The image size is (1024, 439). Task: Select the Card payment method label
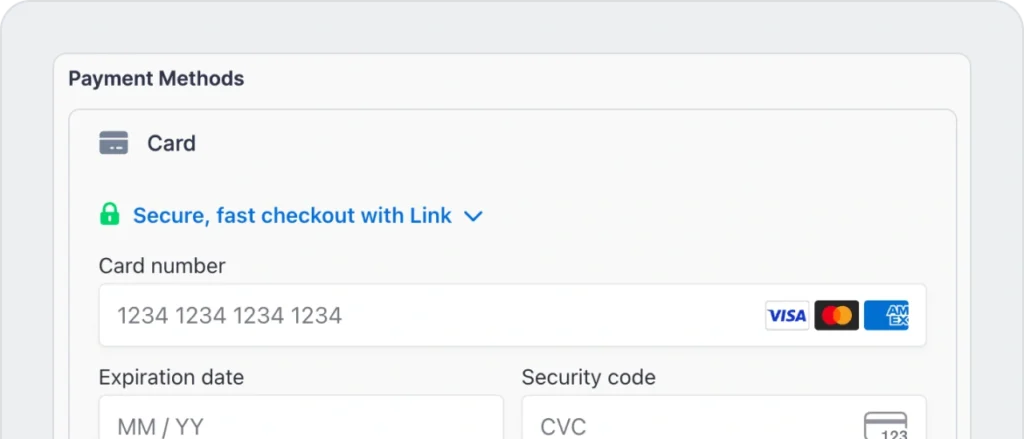click(x=171, y=143)
